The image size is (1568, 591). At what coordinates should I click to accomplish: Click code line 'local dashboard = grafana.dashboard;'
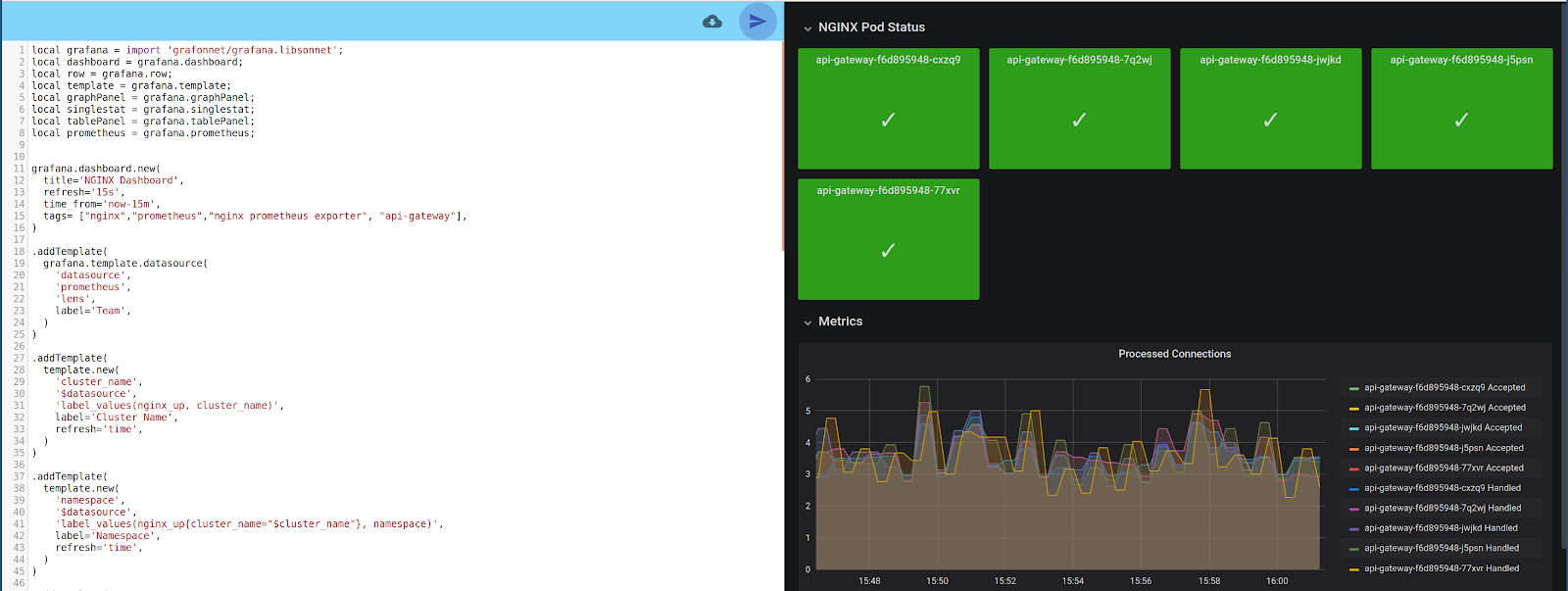click(137, 62)
